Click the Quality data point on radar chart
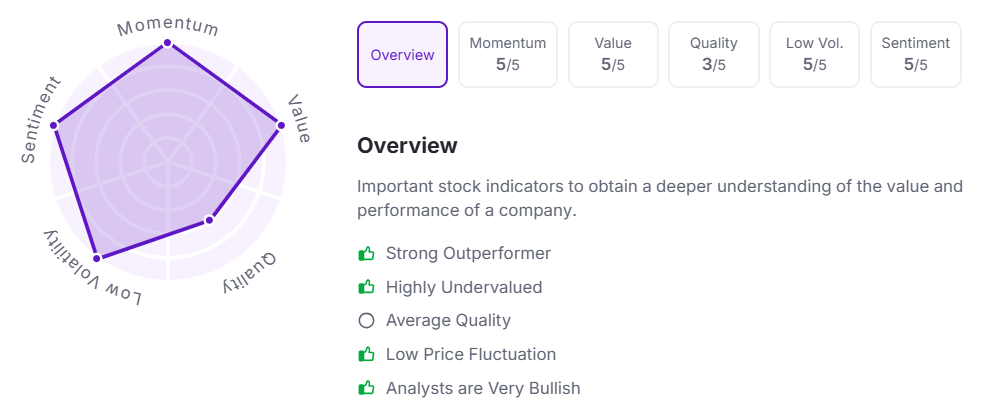Image resolution: width=994 pixels, height=418 pixels. (209, 219)
